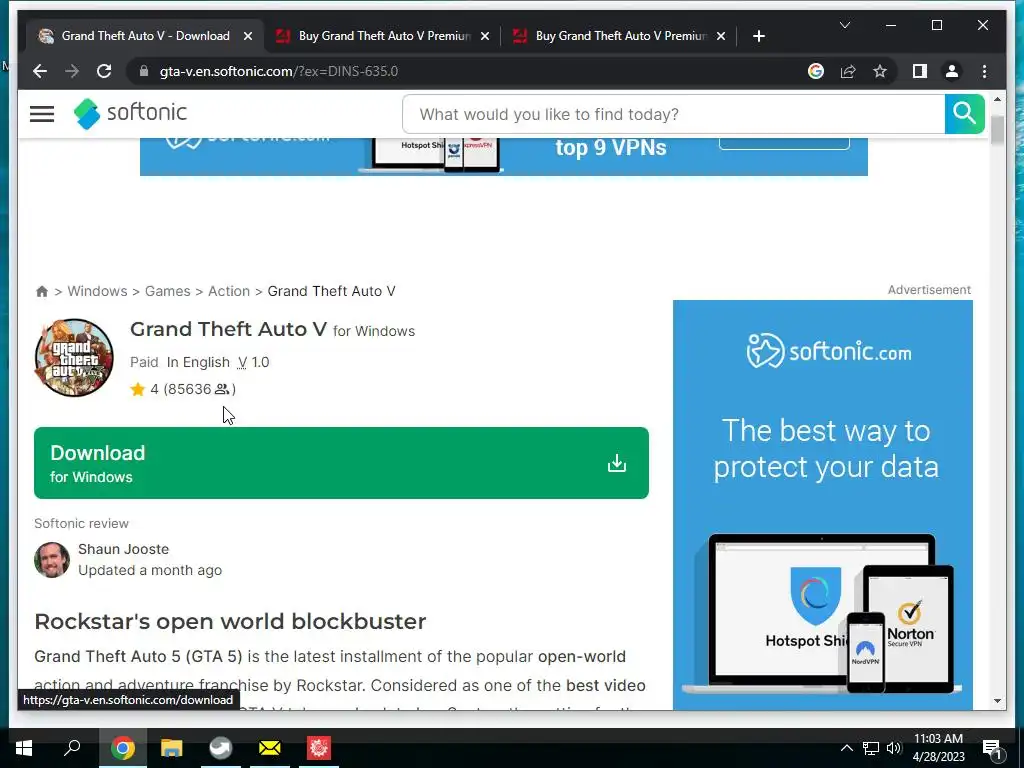The height and width of the screenshot is (768, 1024).
Task: Click the page scrollbar up arrow
Action: click(x=997, y=99)
